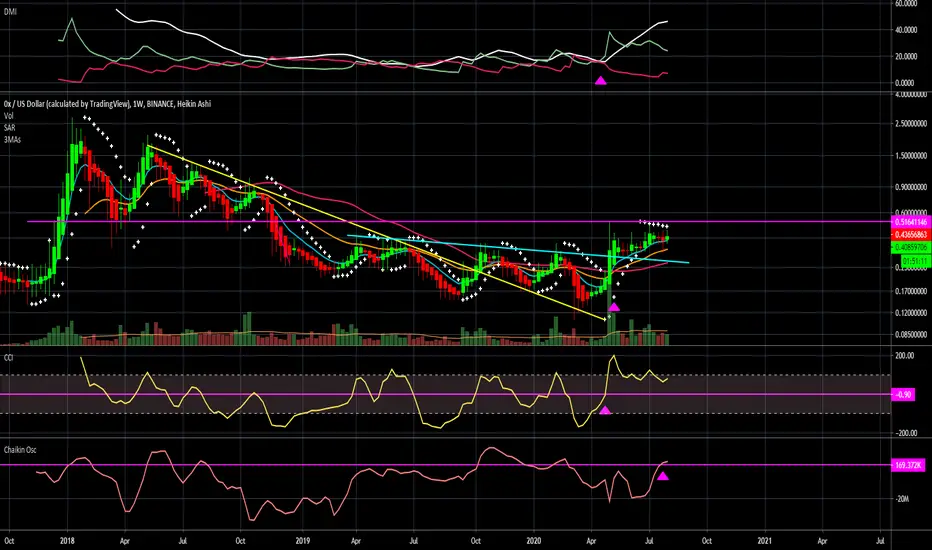The image size is (932, 550).
Task: Click the 200.00 CCI scale value
Action: point(905,356)
